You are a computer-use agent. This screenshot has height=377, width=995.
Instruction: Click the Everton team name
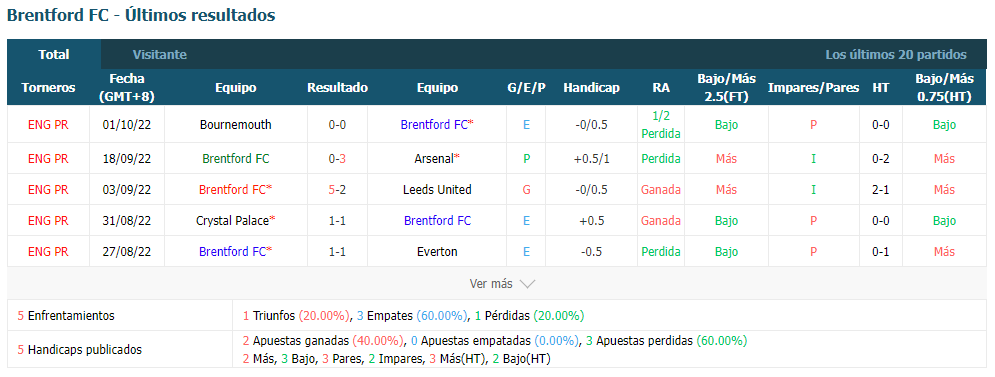coord(437,252)
